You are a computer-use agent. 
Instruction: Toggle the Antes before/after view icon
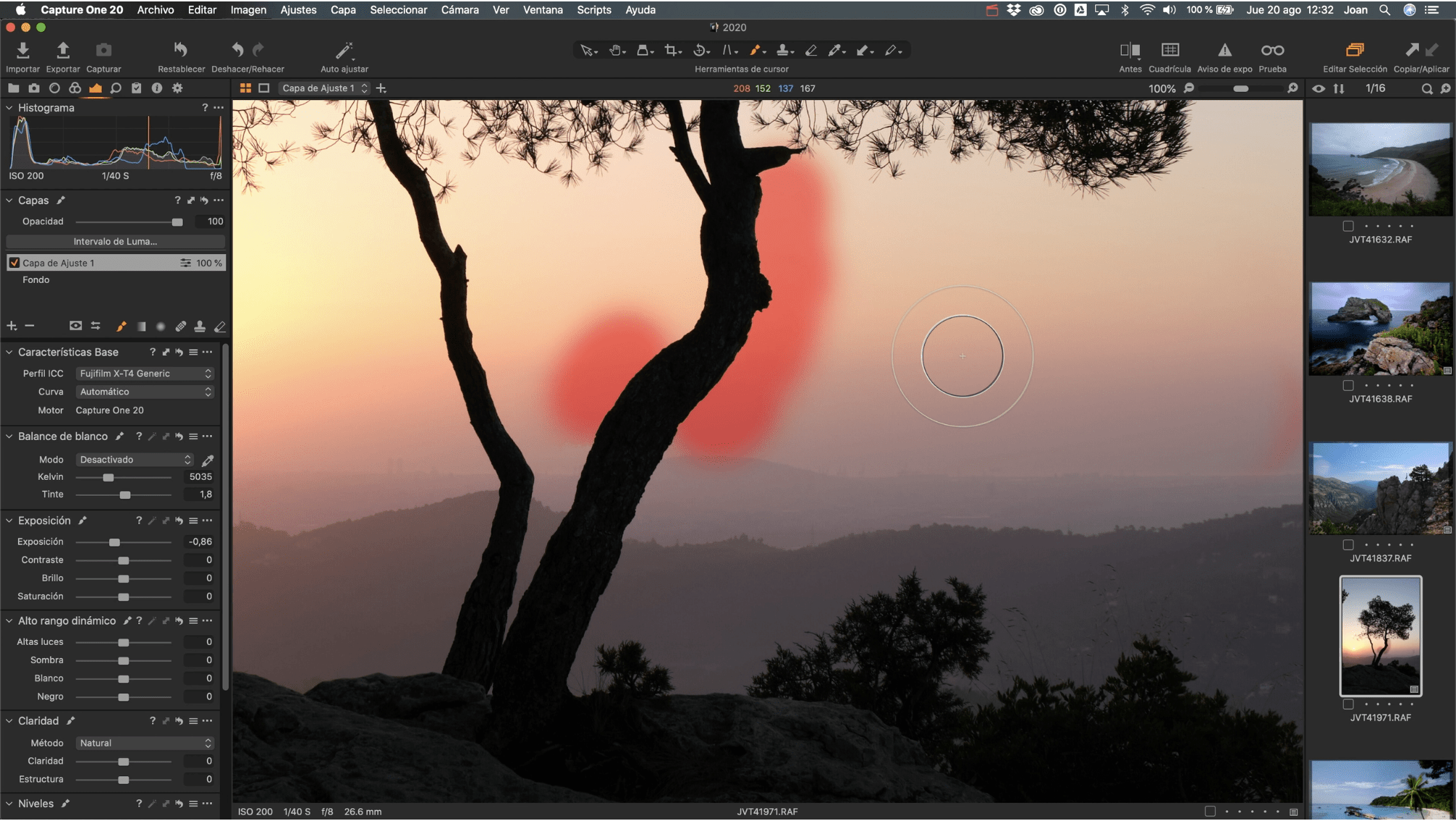(1130, 50)
